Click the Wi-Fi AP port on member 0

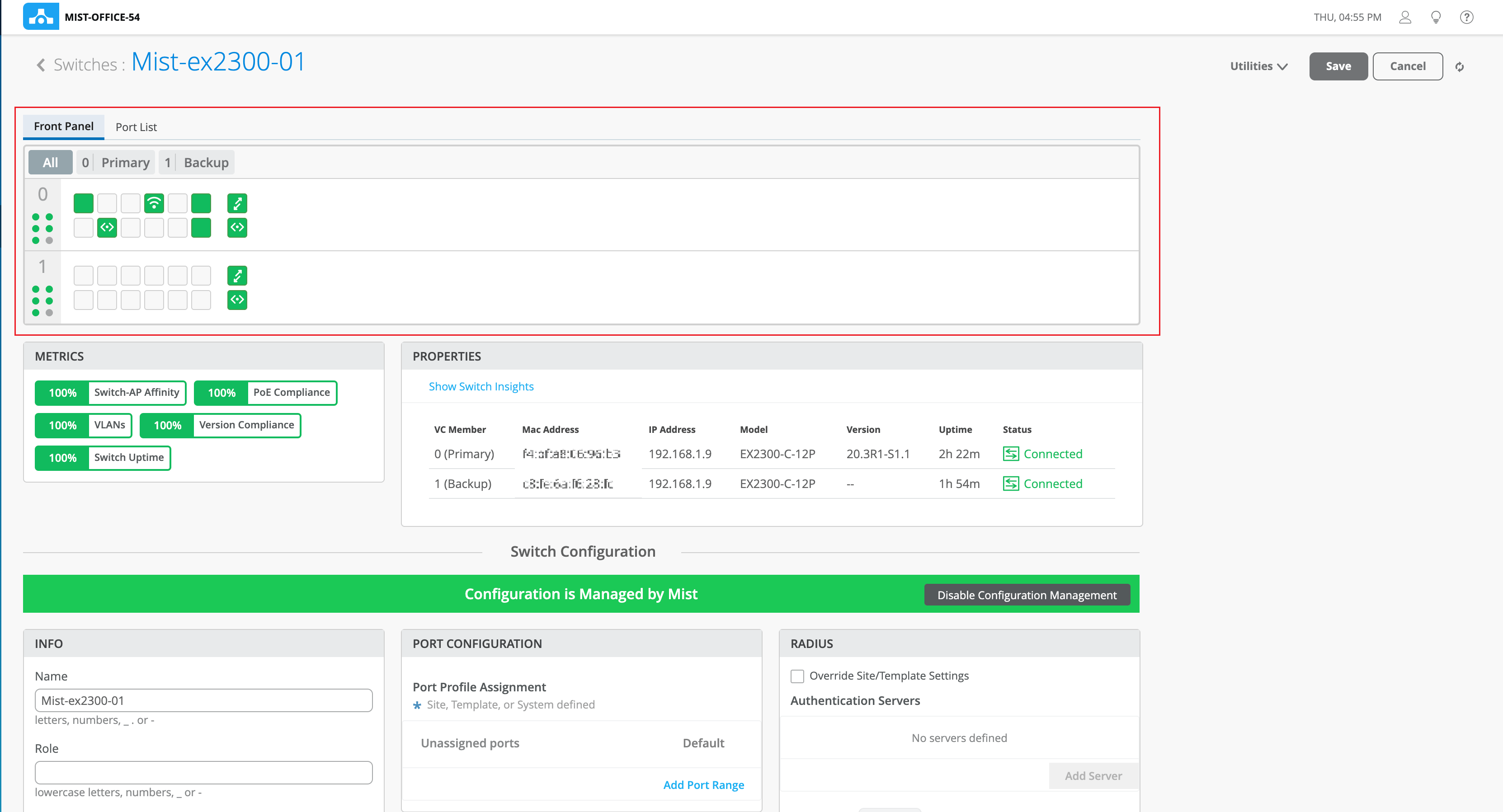coord(154,203)
